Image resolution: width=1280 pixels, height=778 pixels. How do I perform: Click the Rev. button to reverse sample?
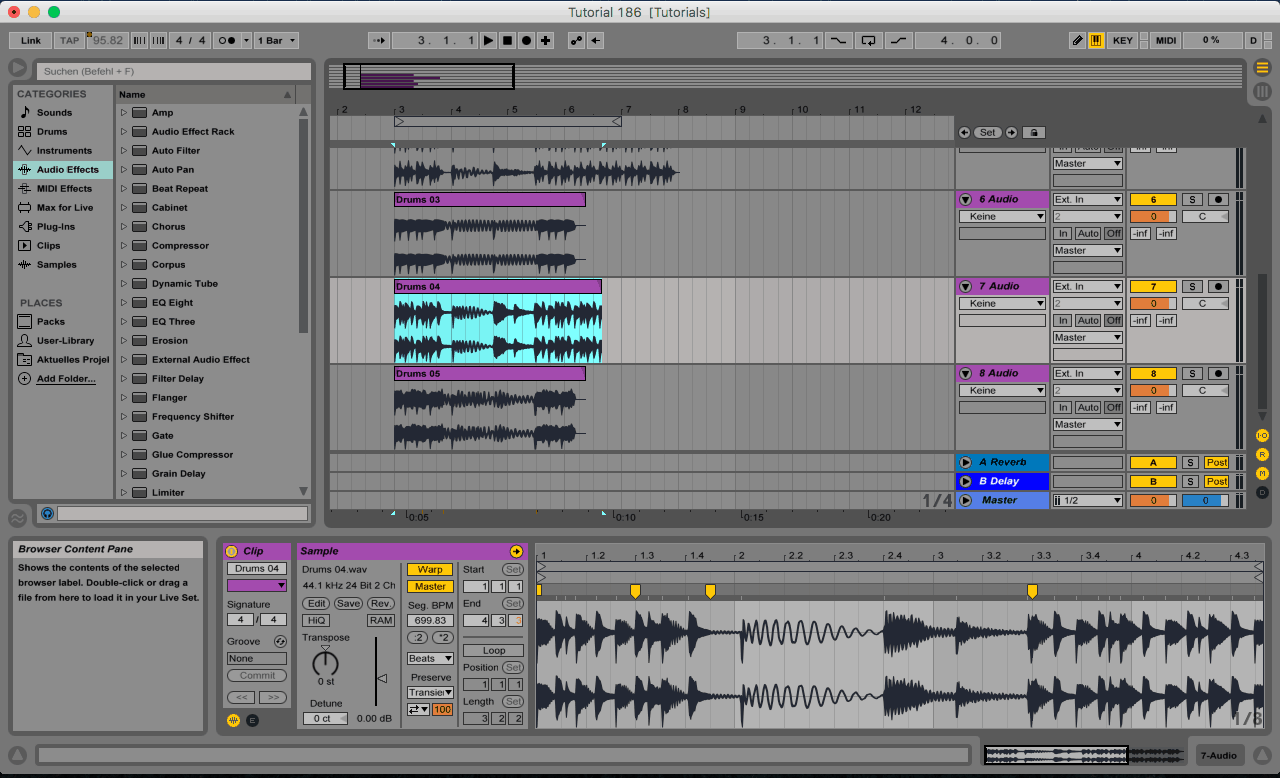click(x=380, y=604)
